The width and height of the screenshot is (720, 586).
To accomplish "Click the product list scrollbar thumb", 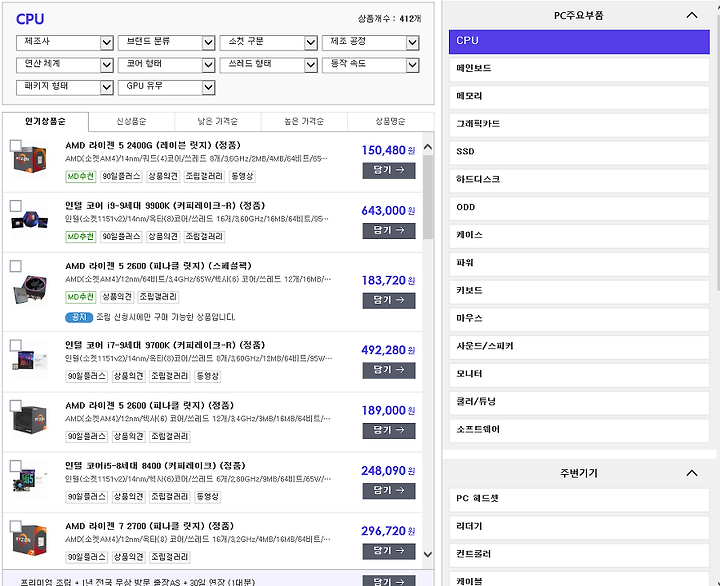I will coord(428,197).
